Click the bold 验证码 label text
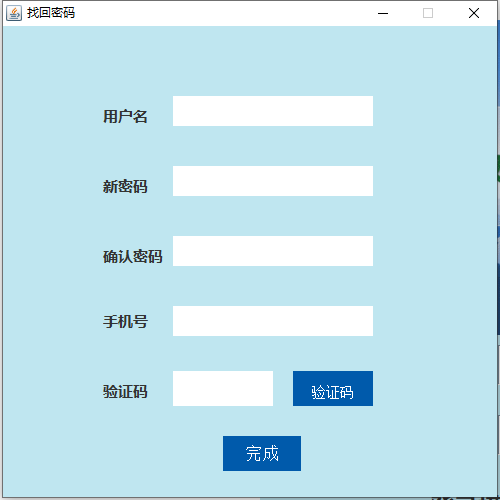The height and width of the screenshot is (500, 500). pos(125,392)
